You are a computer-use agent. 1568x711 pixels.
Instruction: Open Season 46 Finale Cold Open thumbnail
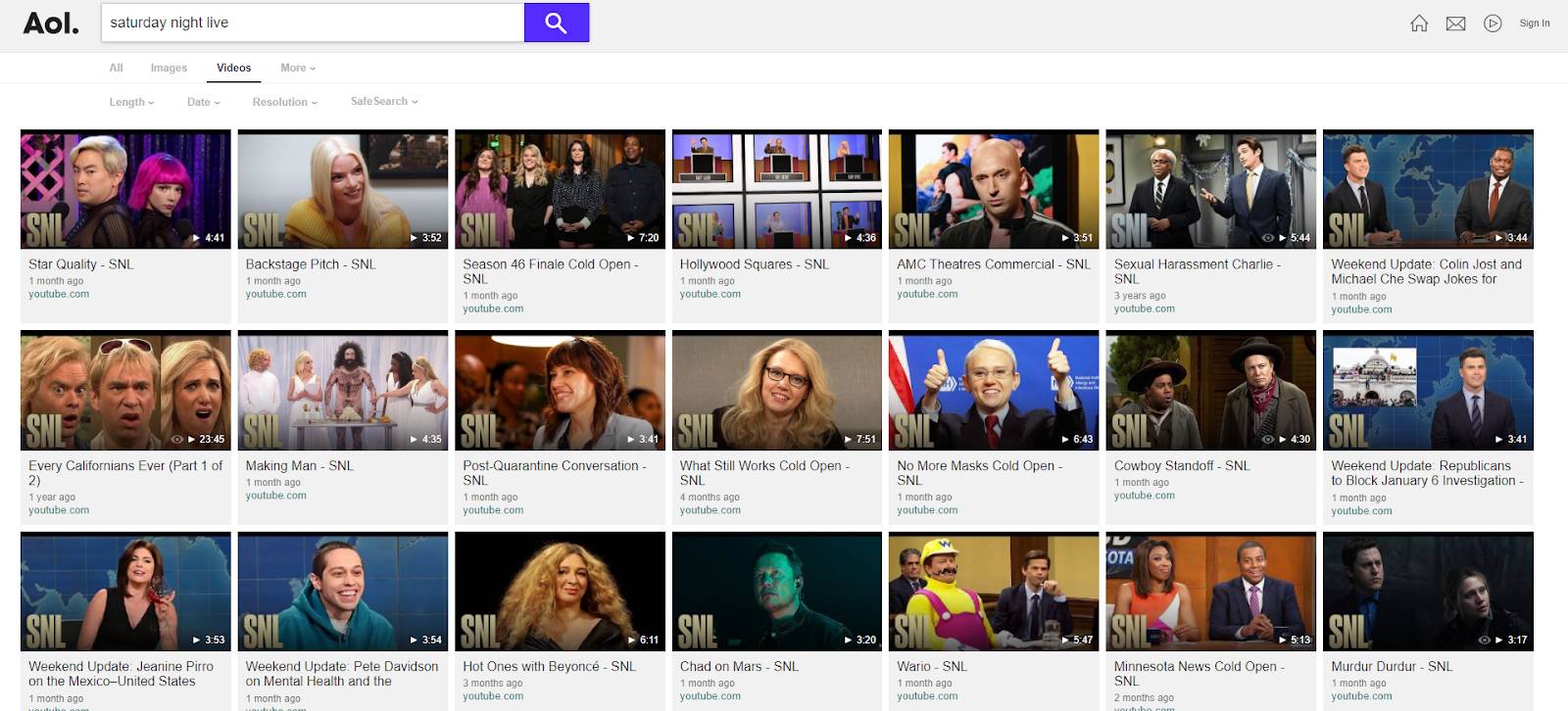(560, 189)
